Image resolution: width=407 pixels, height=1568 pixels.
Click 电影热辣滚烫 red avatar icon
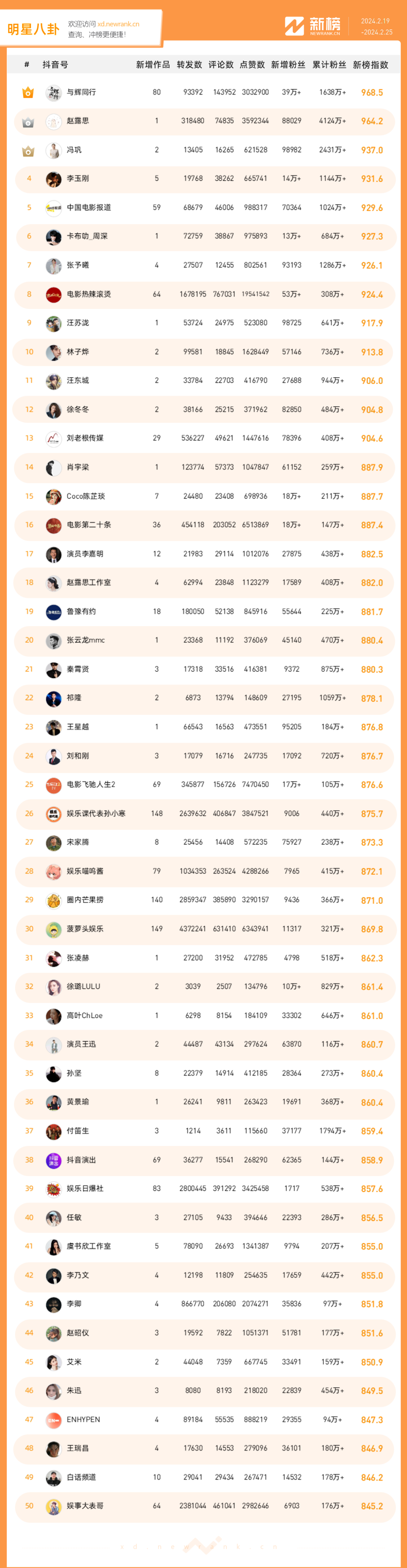pos(54,295)
